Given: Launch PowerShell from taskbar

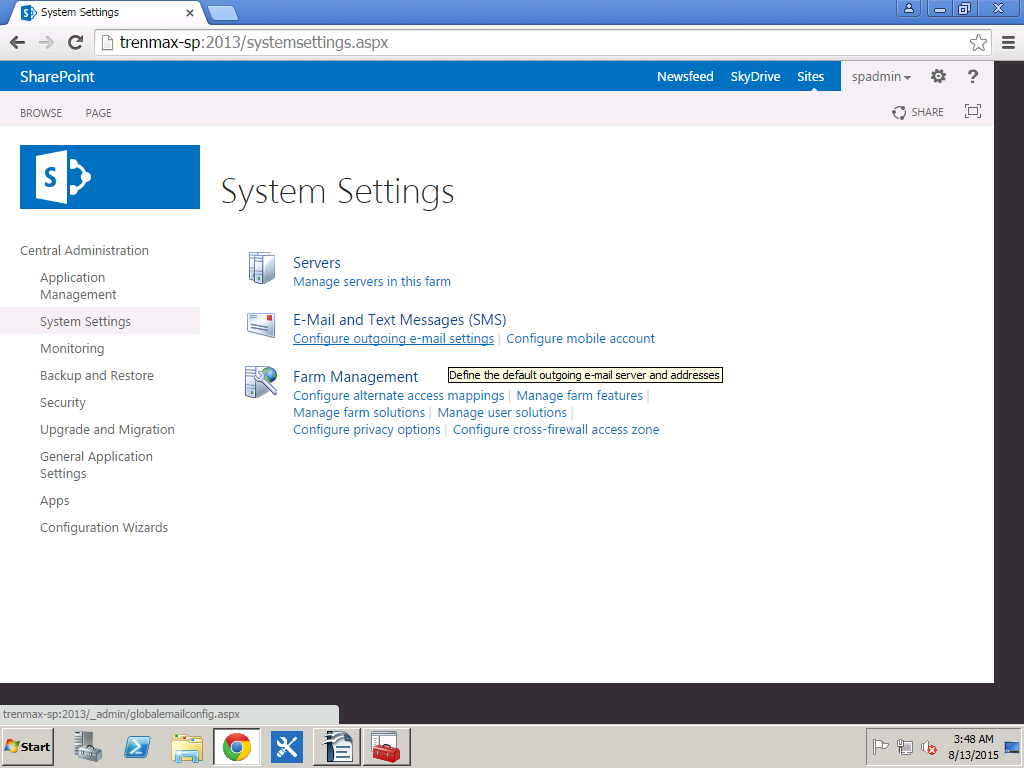Looking at the screenshot, I should pyautogui.click(x=137, y=746).
